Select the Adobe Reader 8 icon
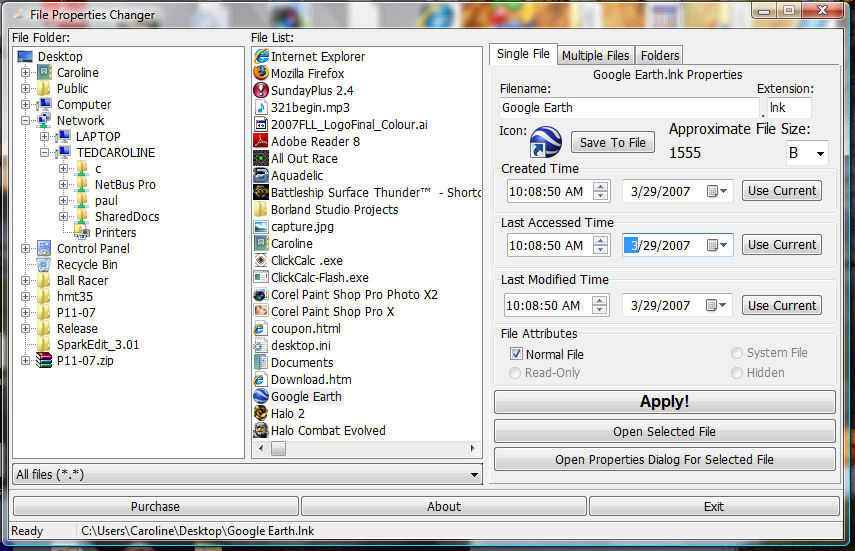 261,141
